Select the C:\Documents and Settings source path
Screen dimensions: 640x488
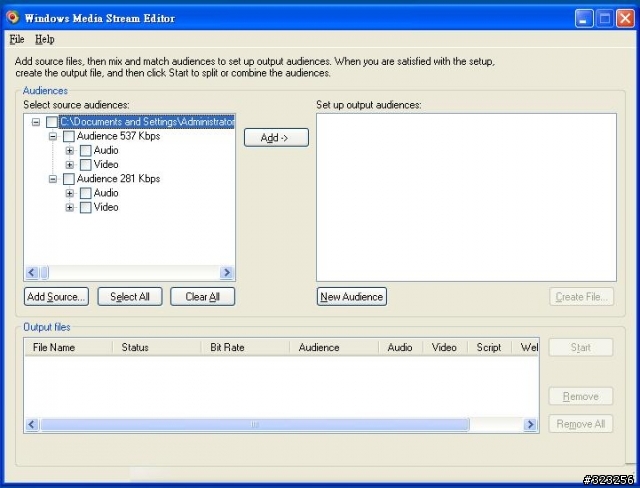point(147,122)
